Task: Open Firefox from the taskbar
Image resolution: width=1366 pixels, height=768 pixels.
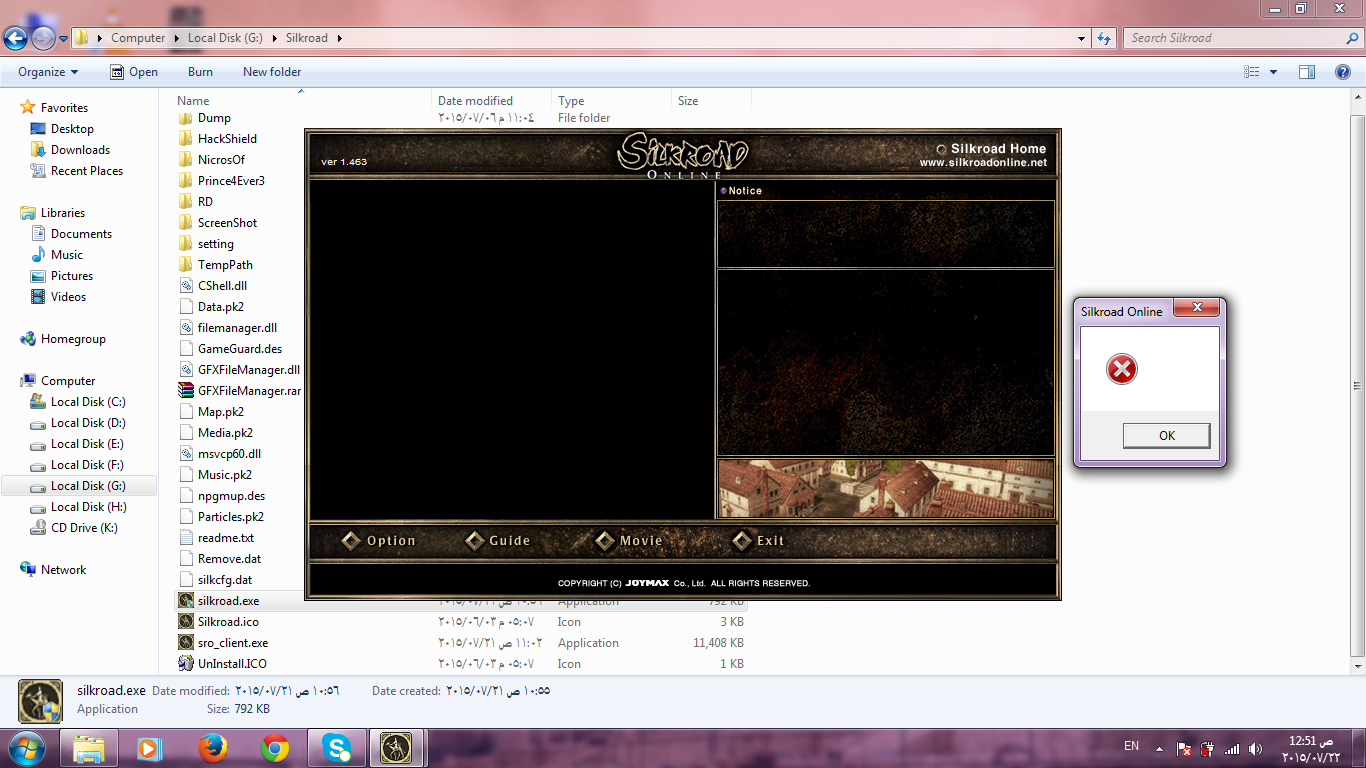Action: coord(212,748)
